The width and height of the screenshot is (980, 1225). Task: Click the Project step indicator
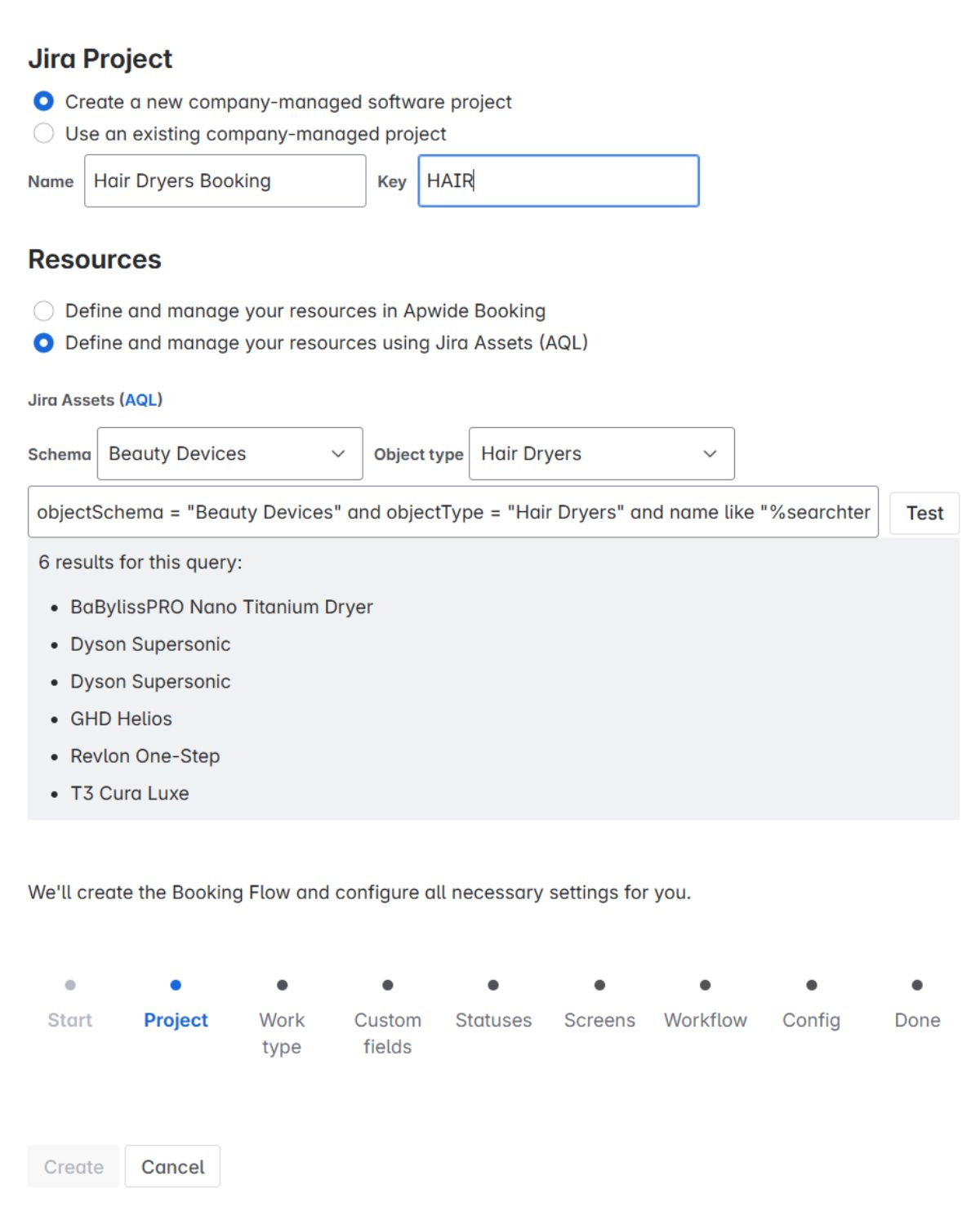pyautogui.click(x=176, y=985)
